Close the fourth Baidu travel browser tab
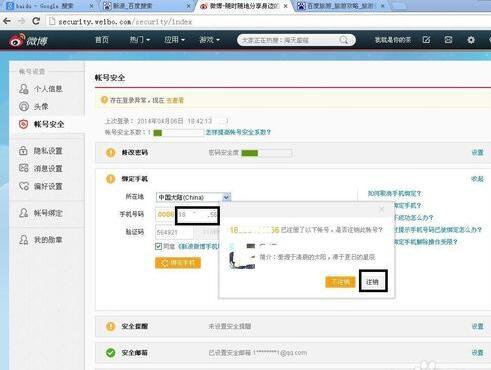491x370 pixels. click(383, 6)
